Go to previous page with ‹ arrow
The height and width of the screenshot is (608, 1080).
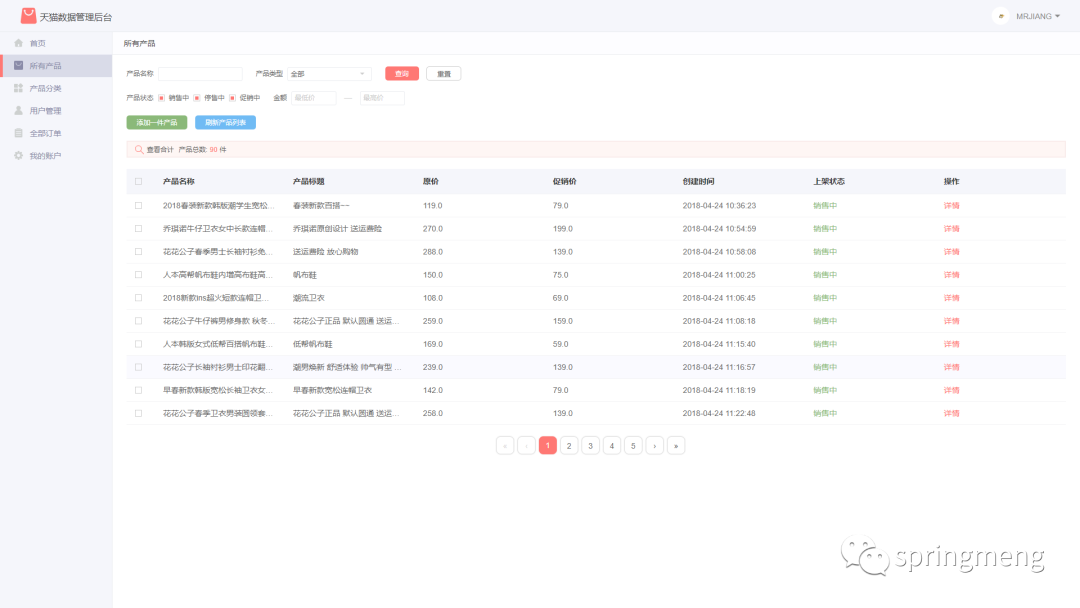(x=526, y=445)
